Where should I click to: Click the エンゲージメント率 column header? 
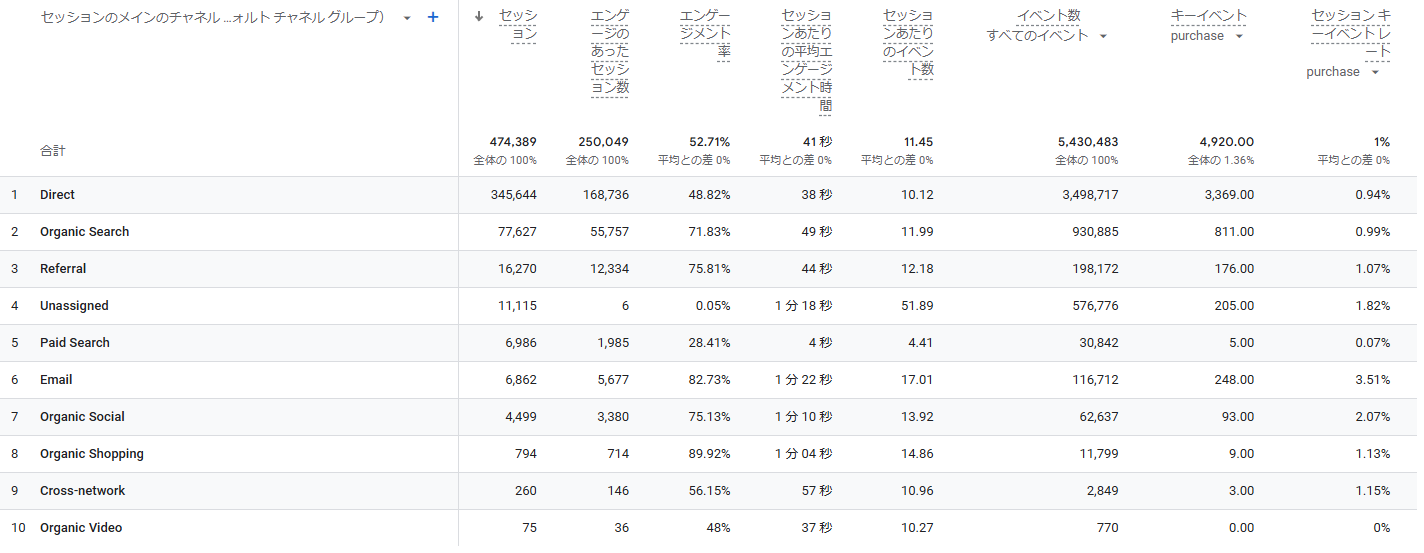pyautogui.click(x=705, y=34)
